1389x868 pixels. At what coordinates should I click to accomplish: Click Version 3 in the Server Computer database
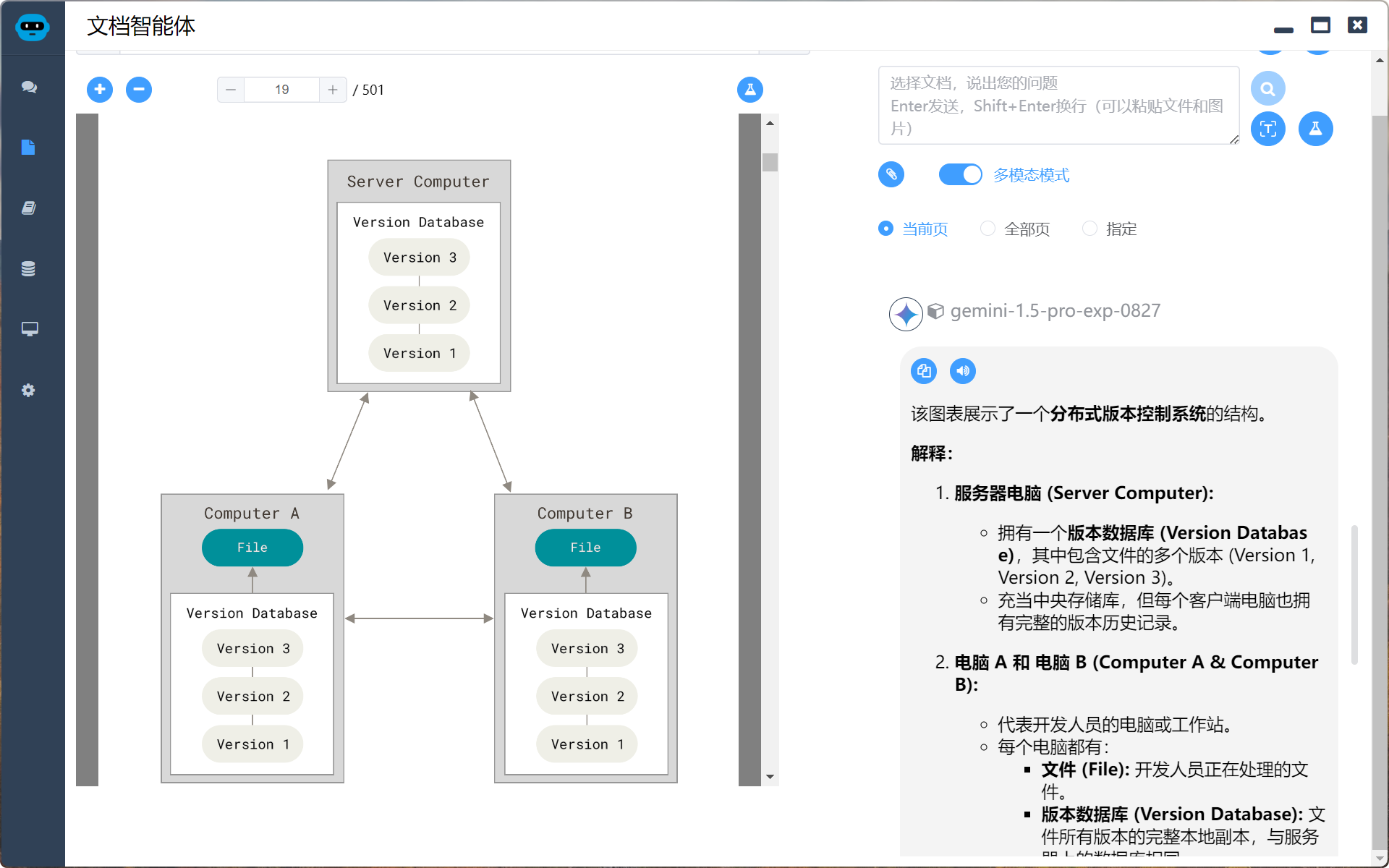420,258
